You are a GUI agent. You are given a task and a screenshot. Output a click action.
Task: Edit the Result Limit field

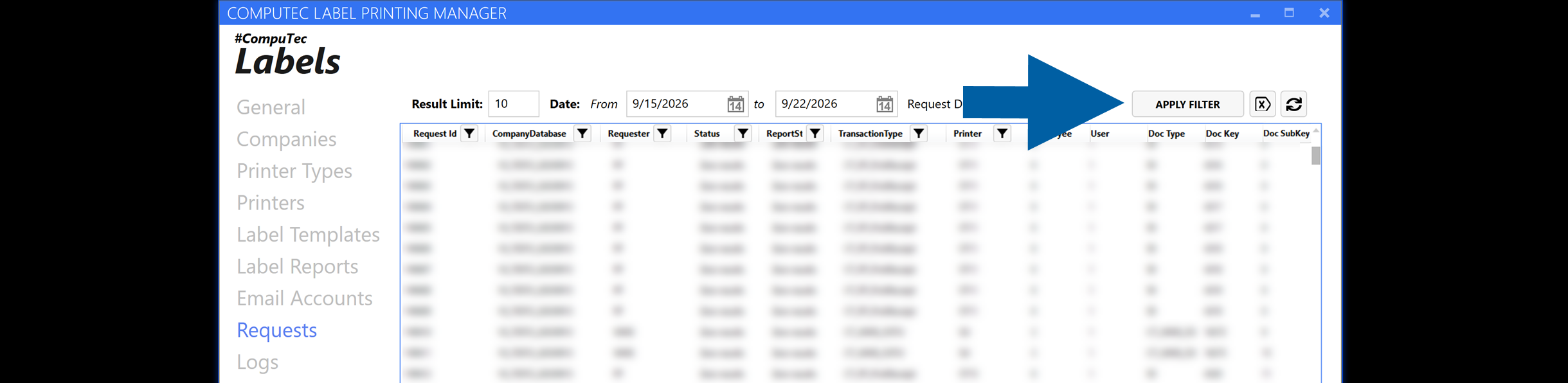pyautogui.click(x=513, y=104)
